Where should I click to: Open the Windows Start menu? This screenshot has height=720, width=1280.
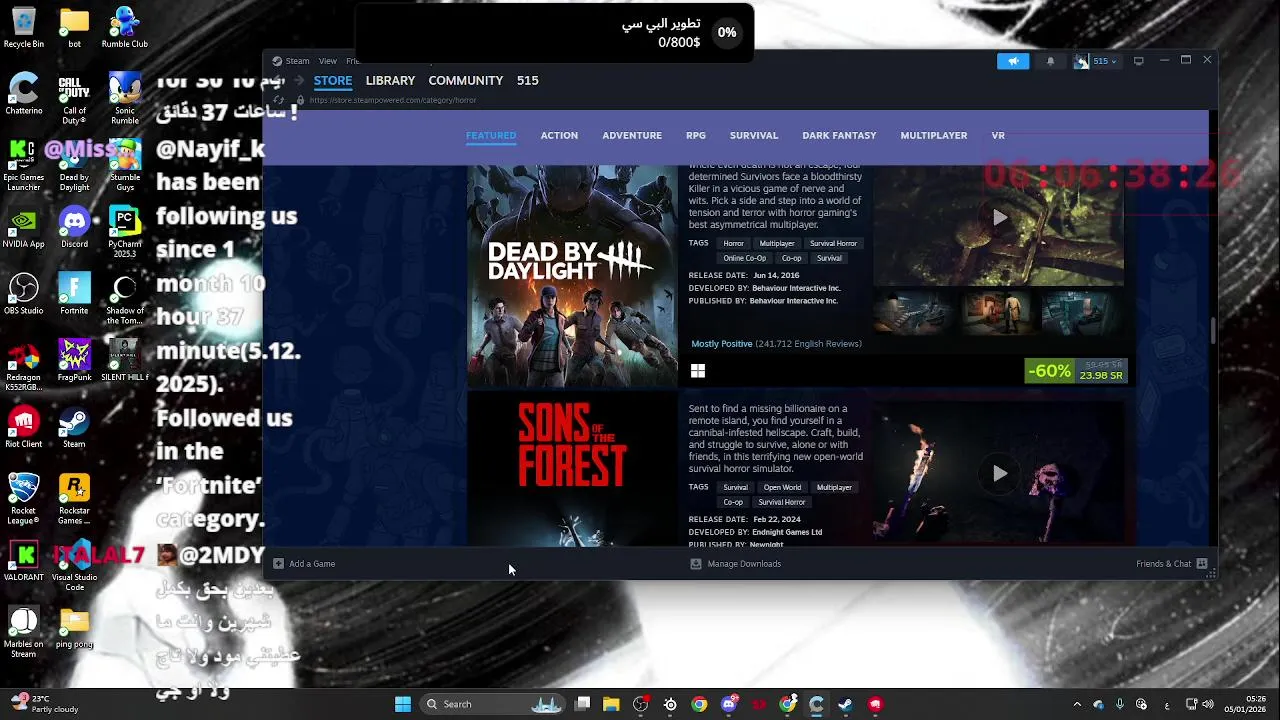(403, 704)
